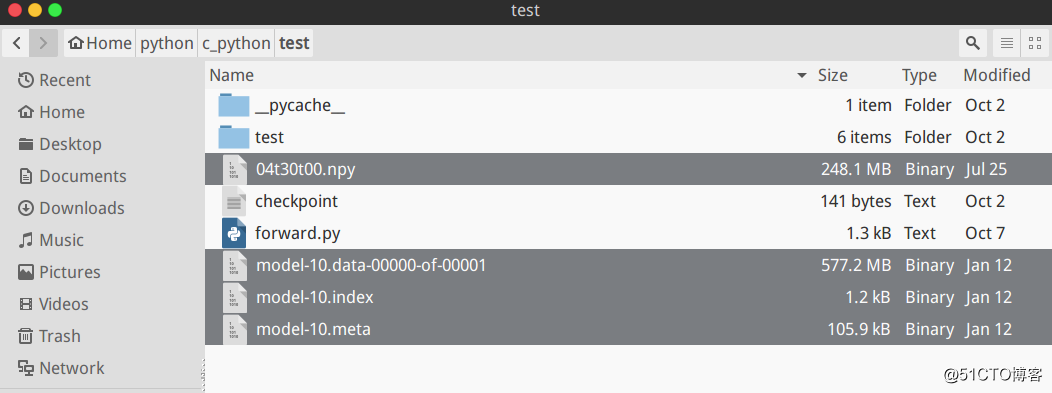The image size is (1052, 393).
Task: Go back with the left arrow
Action: [x=17, y=44]
